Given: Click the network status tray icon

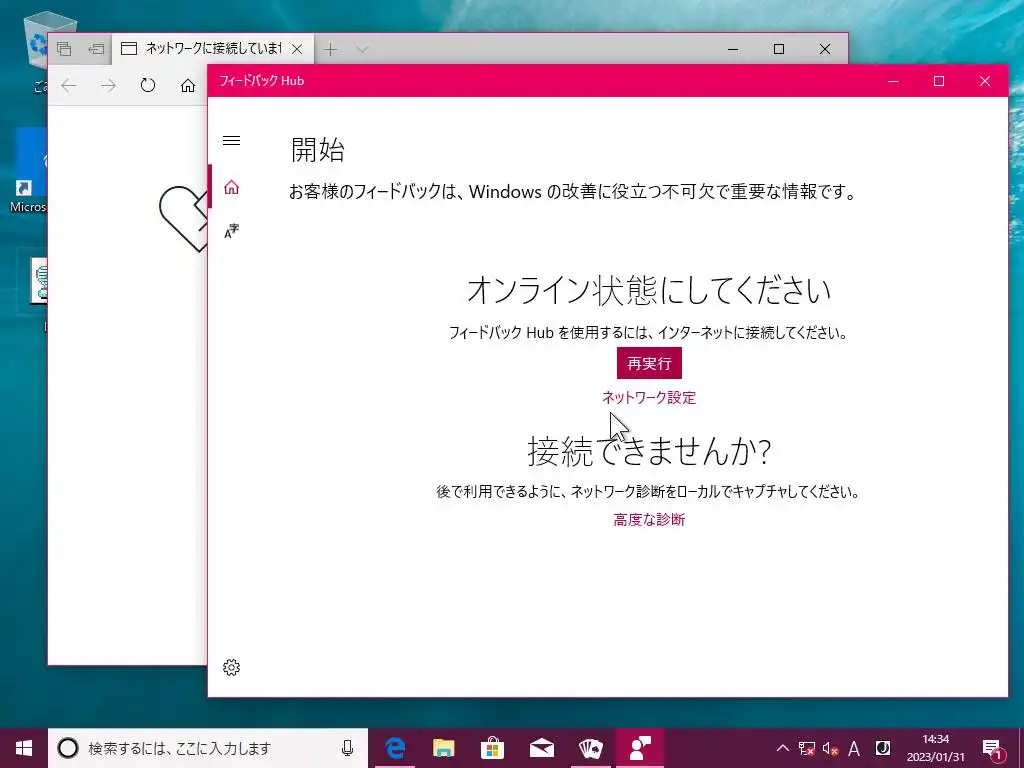Looking at the screenshot, I should pyautogui.click(x=807, y=748).
